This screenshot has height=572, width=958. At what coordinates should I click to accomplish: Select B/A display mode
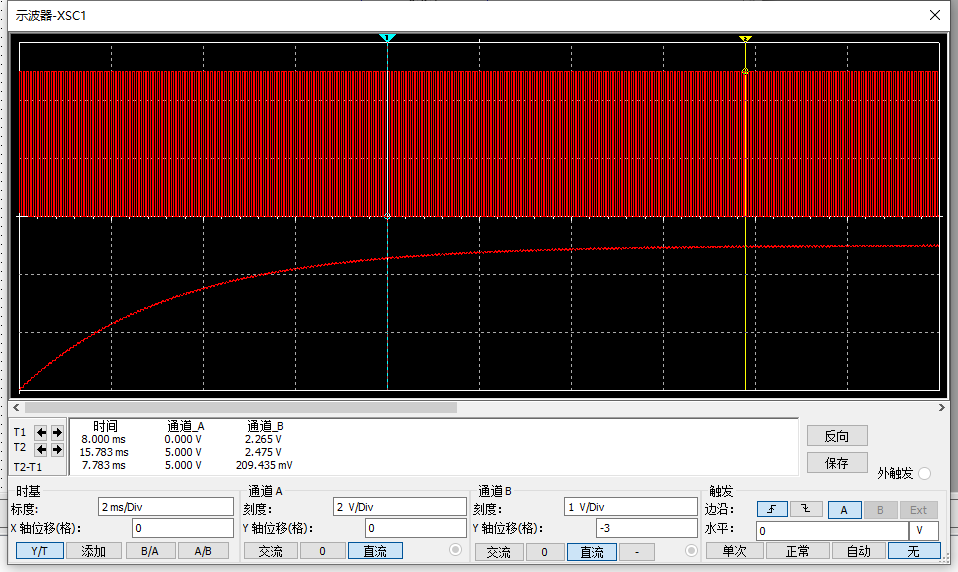click(x=150, y=551)
